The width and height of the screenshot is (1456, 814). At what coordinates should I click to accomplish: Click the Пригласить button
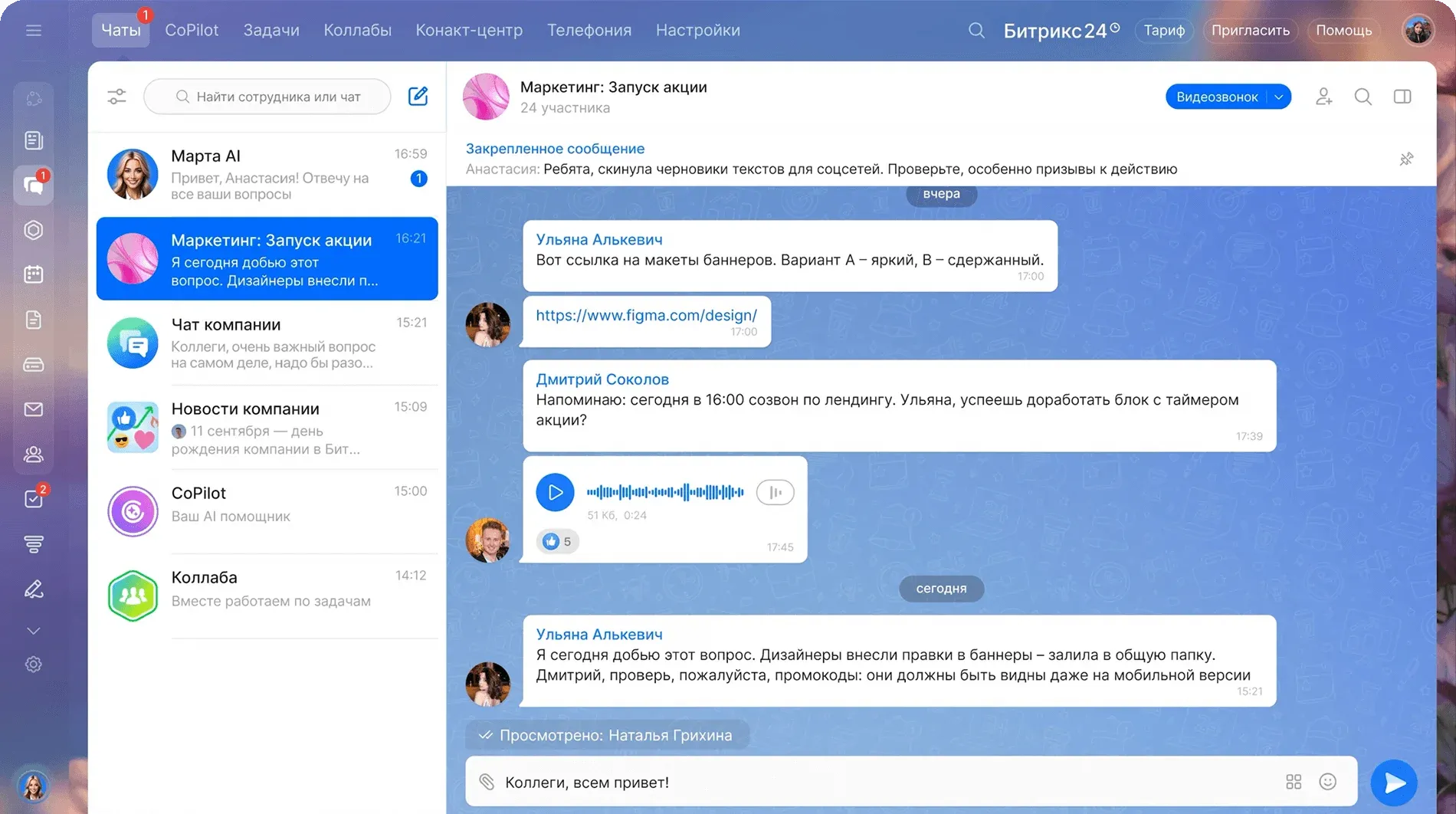click(1250, 30)
